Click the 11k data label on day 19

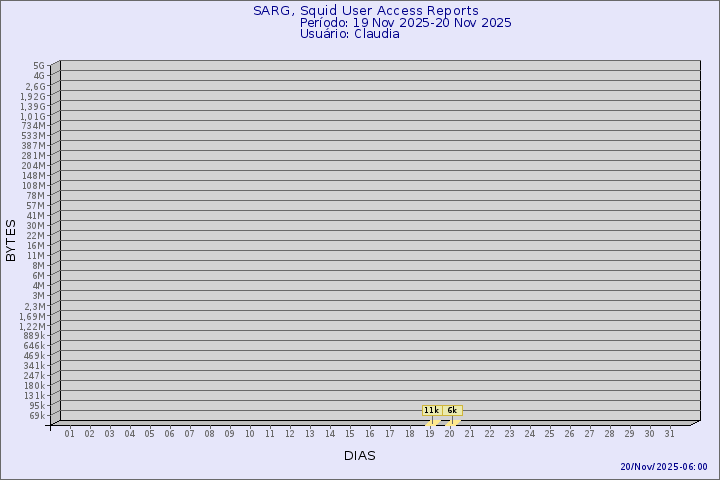(431, 410)
